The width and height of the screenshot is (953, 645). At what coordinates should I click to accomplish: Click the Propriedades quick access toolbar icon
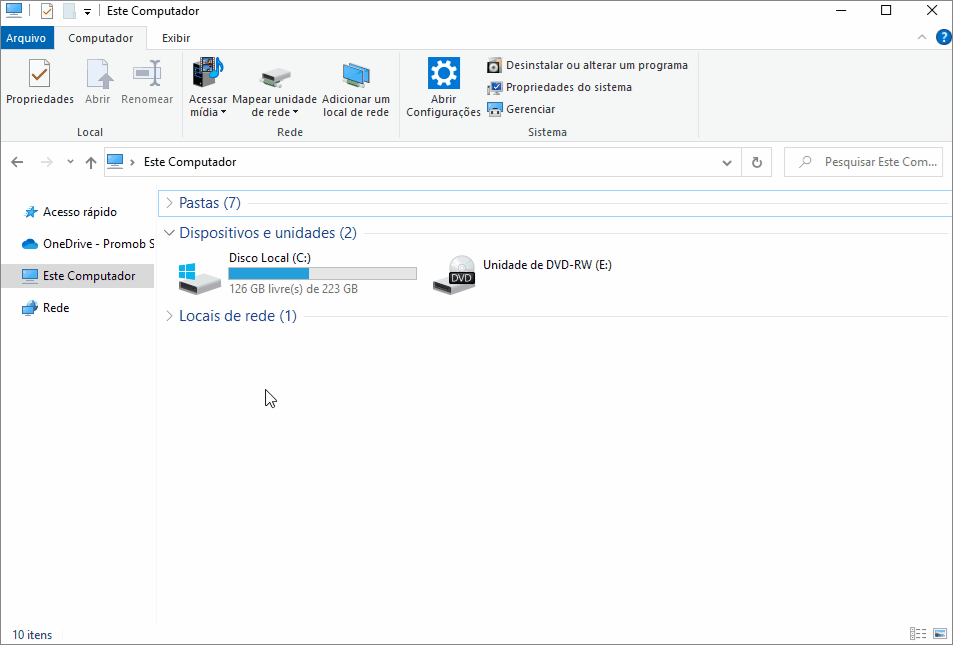click(x=47, y=11)
